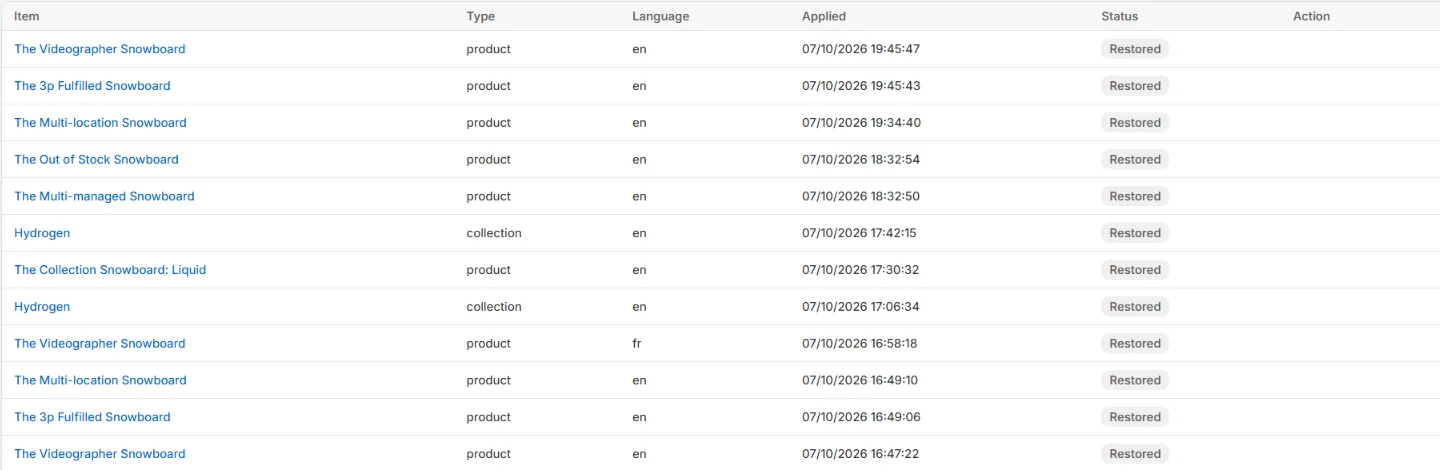This screenshot has width=1440, height=470.
Task: Open The Collection Snowboard: Liquid link
Action: [x=110, y=270]
